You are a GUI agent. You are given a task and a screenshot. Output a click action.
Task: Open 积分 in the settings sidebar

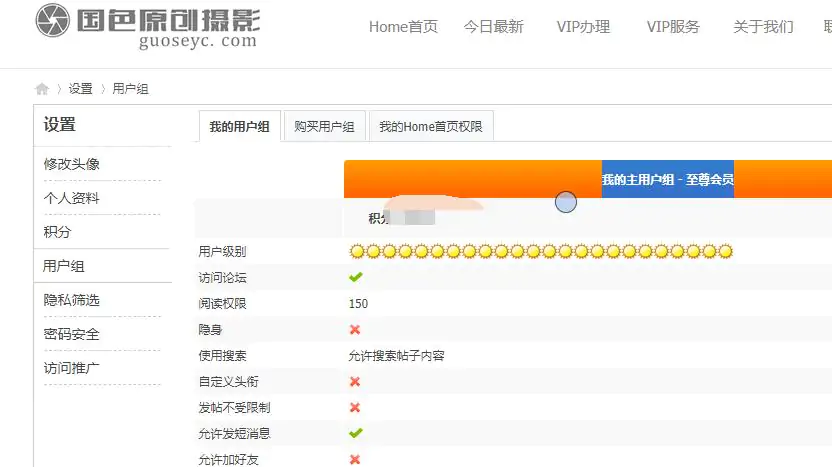tap(57, 232)
